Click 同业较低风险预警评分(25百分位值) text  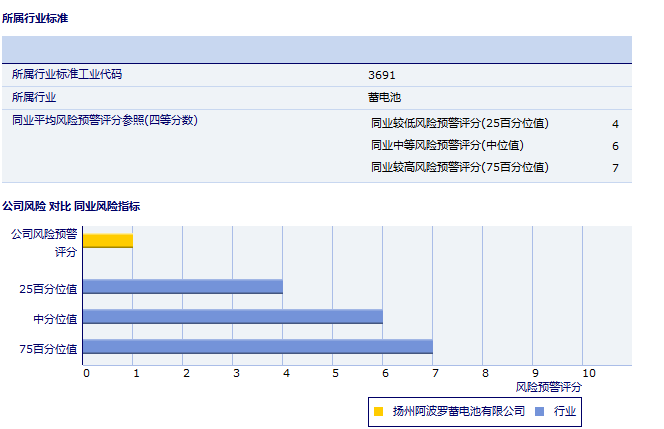click(x=460, y=124)
